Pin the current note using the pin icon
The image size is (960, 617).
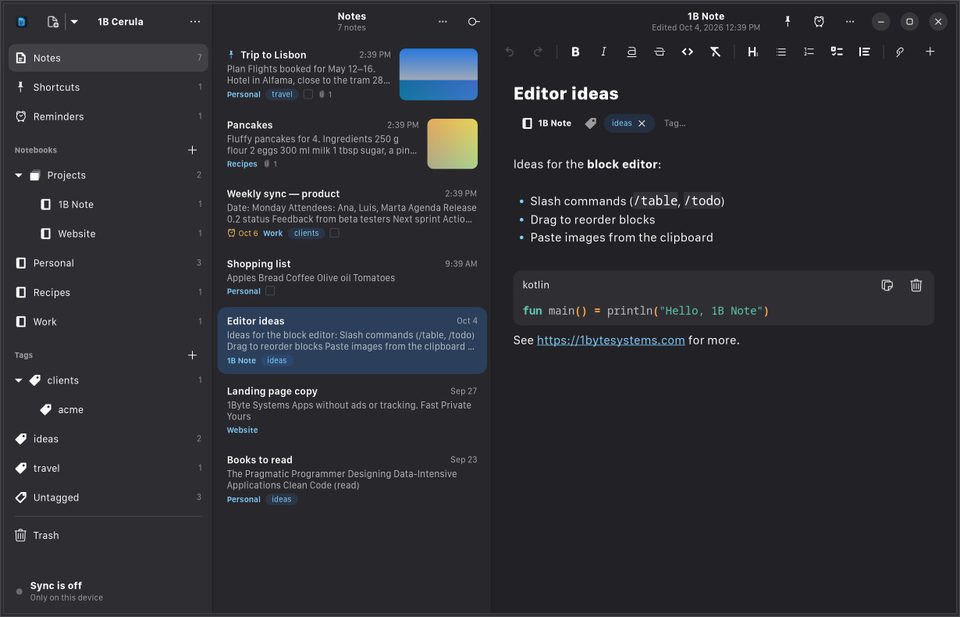[788, 21]
